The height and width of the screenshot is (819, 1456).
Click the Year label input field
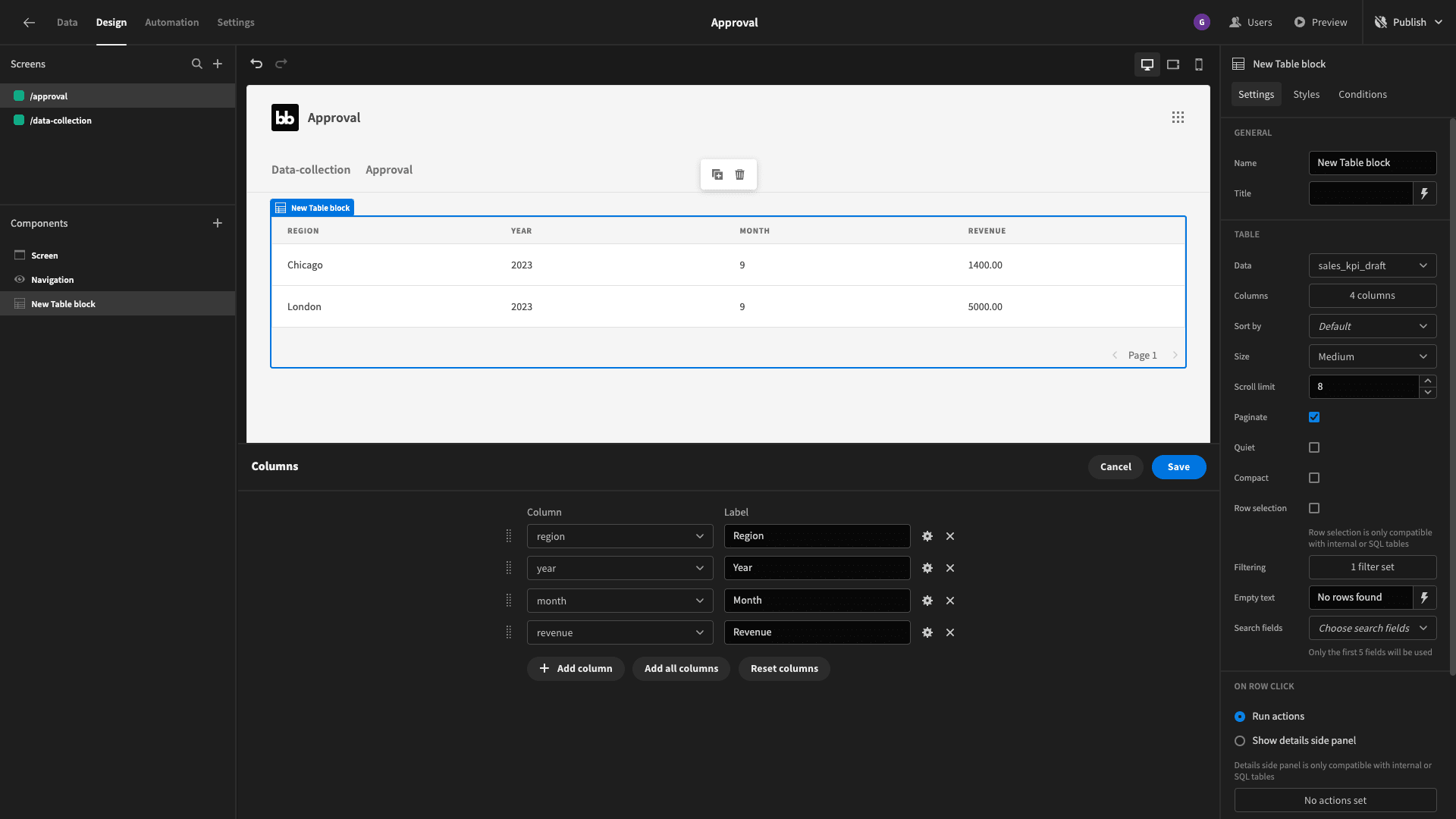(x=817, y=568)
